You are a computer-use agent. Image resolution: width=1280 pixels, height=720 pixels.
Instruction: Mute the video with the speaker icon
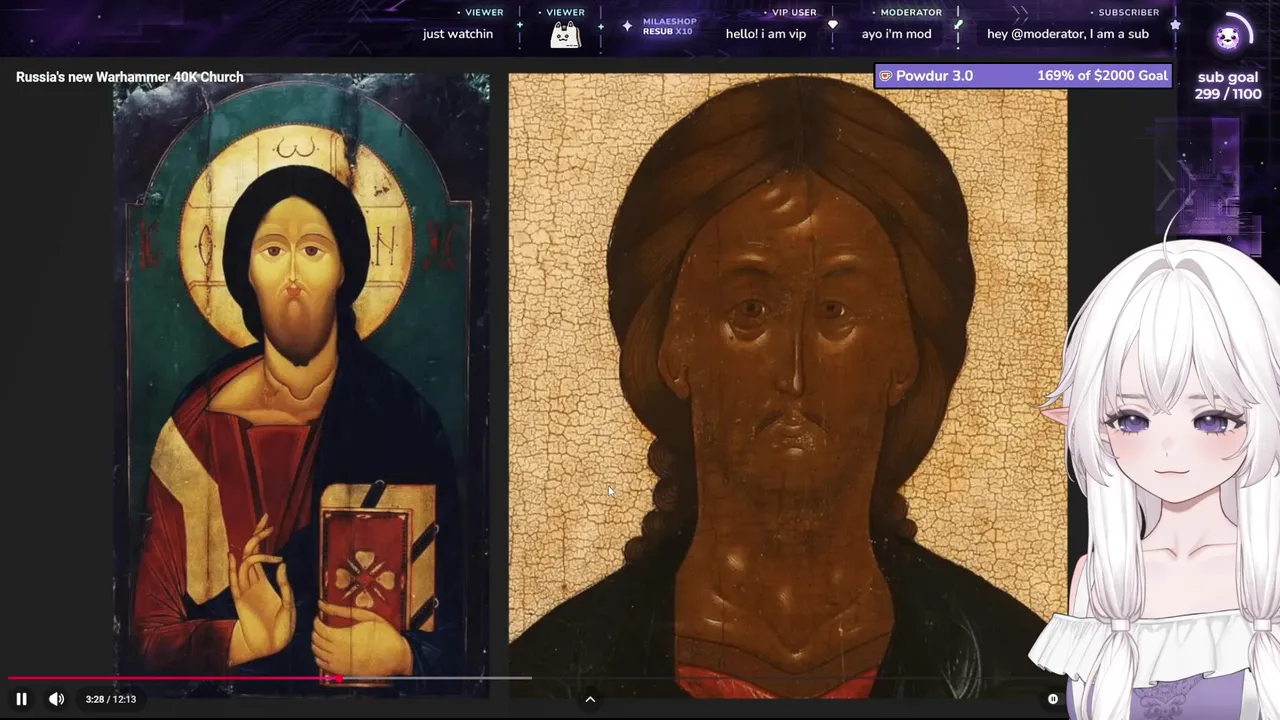coord(56,699)
